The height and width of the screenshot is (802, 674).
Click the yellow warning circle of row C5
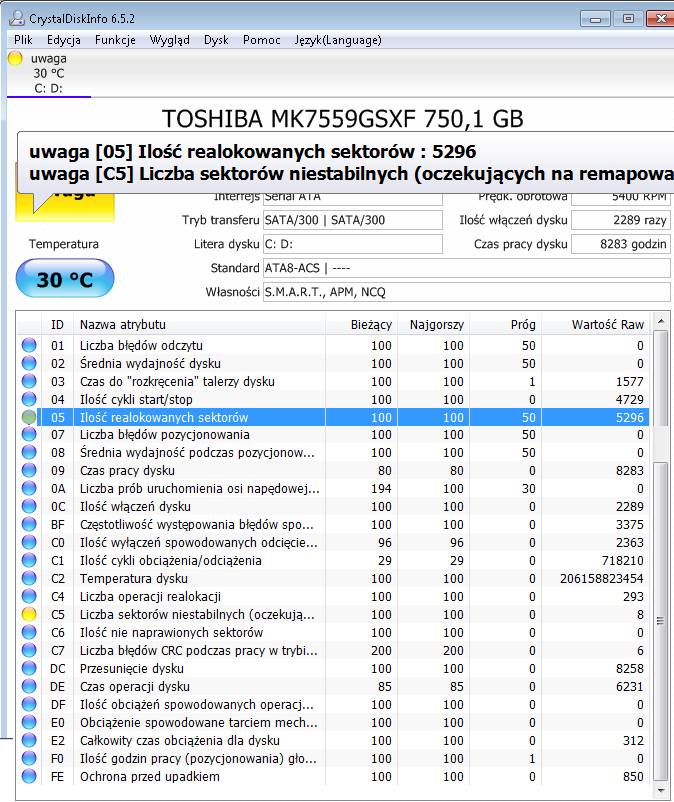[x=29, y=614]
